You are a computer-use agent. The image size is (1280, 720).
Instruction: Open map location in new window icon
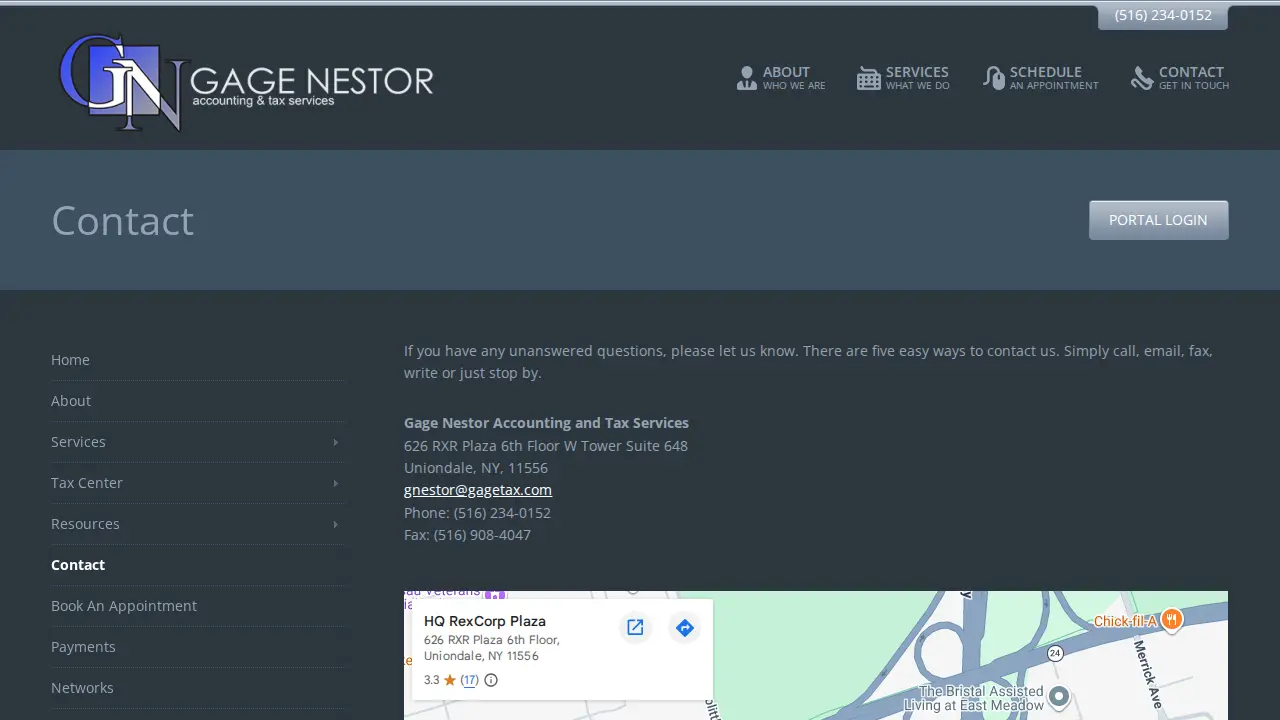(635, 627)
